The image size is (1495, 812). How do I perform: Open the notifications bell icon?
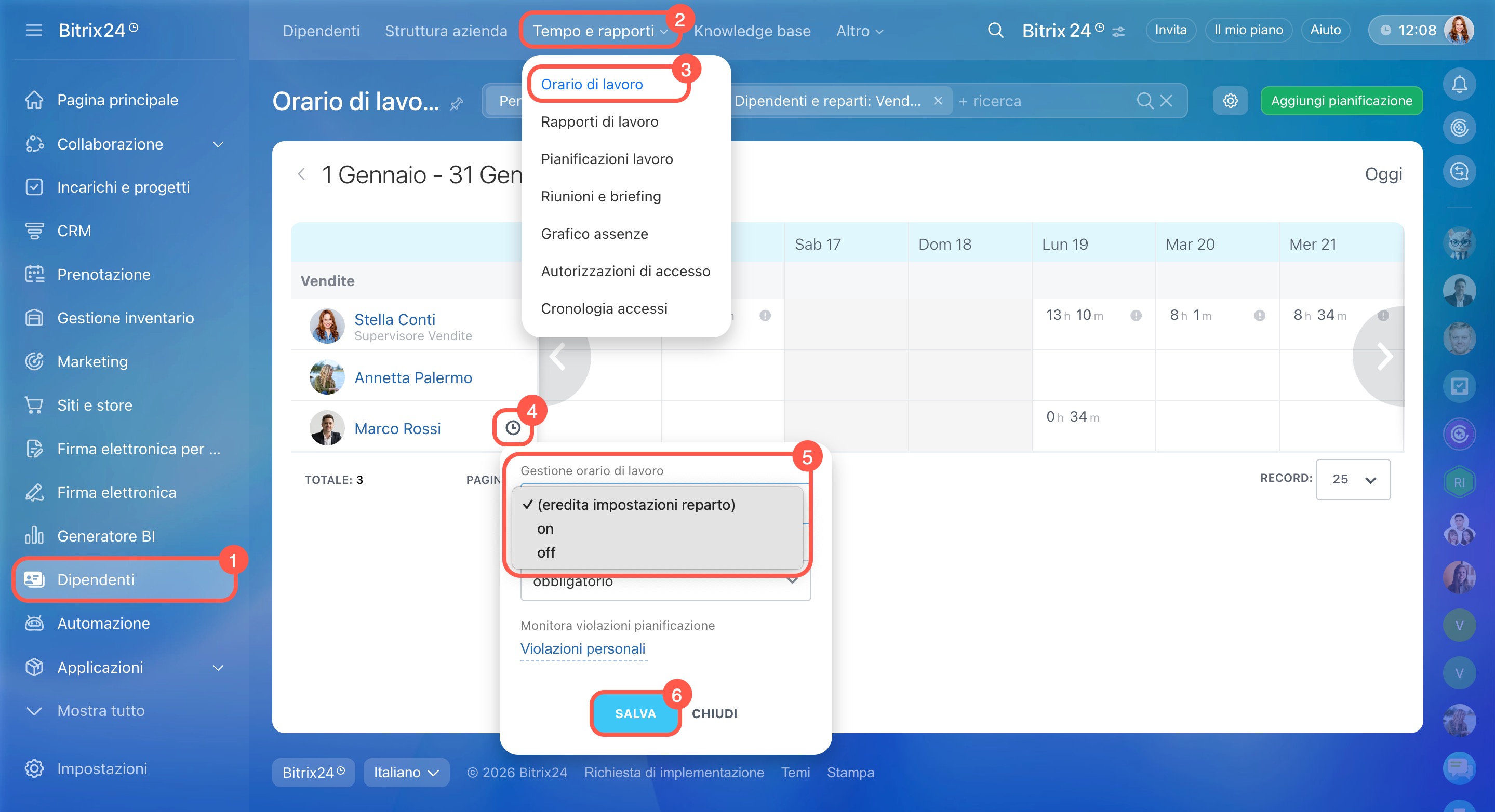click(1459, 85)
